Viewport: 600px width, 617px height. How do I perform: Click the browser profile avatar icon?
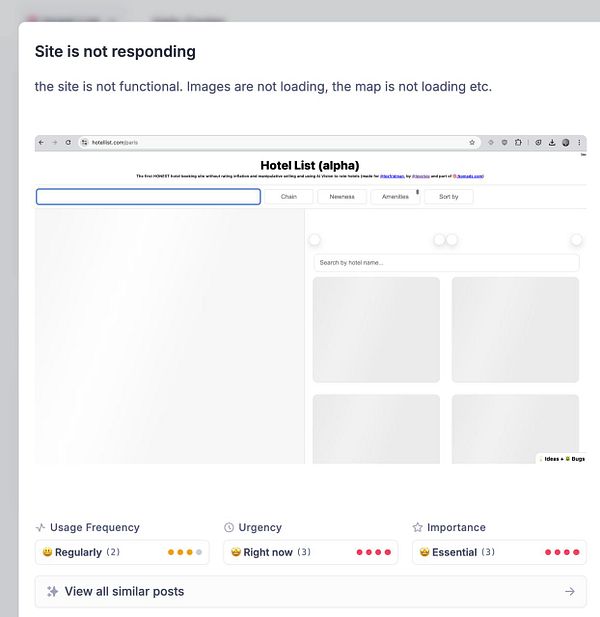566,142
